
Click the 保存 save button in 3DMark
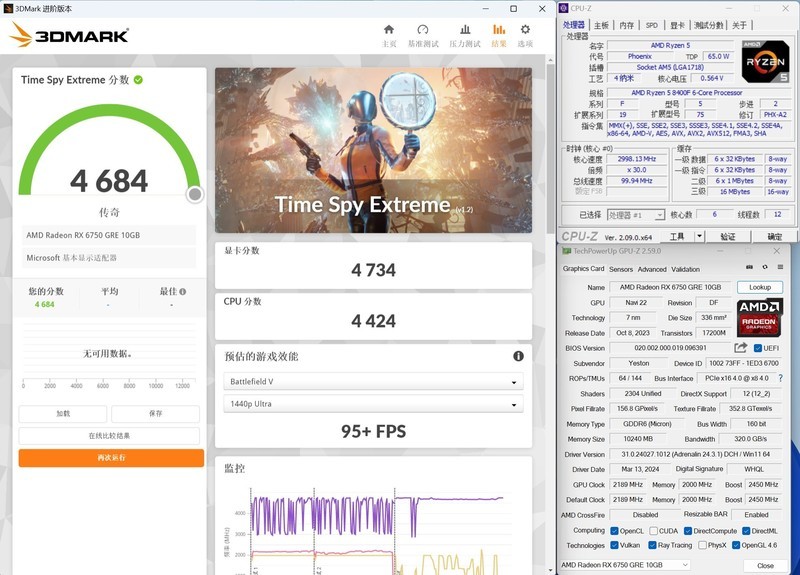155,414
